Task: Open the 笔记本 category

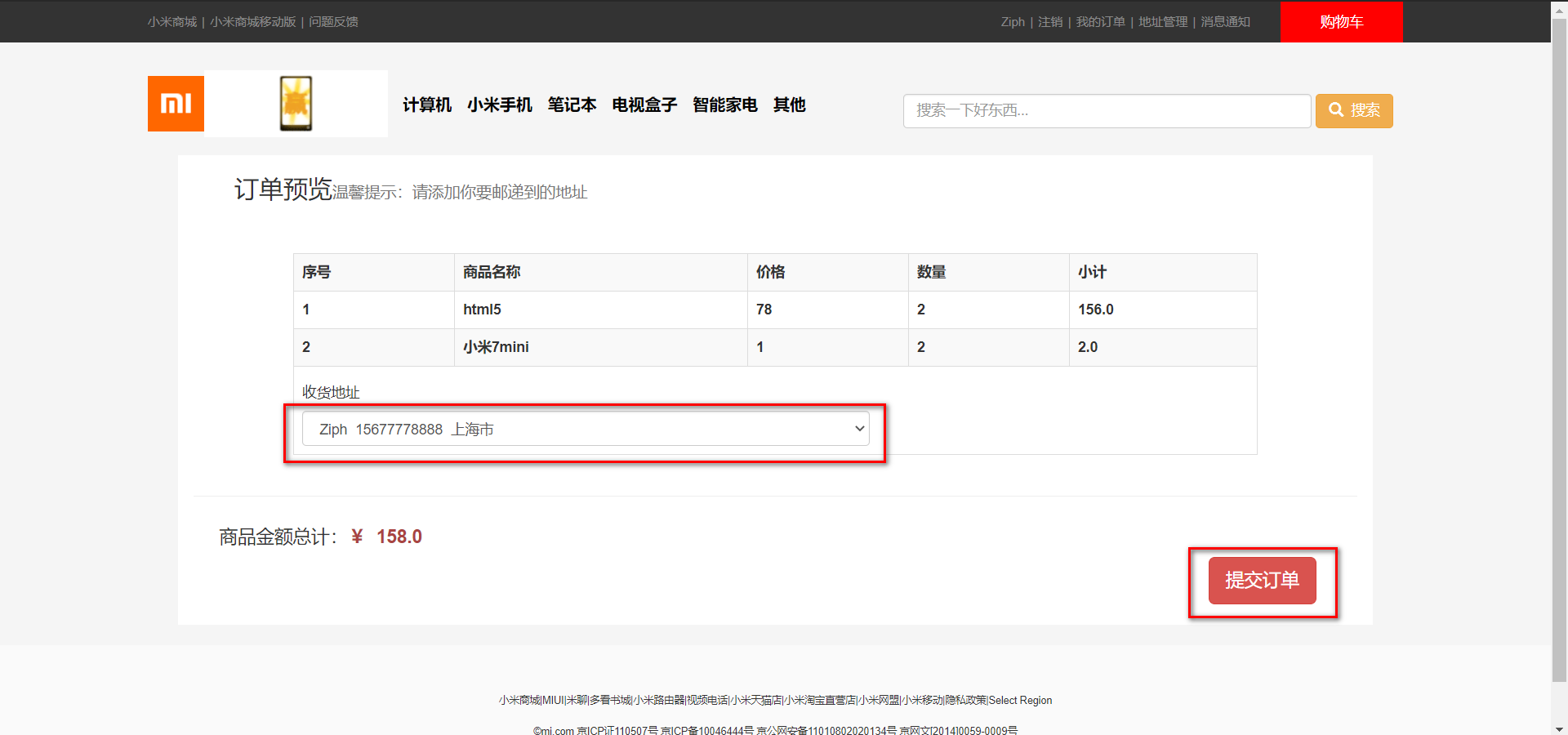Action: 572,105
